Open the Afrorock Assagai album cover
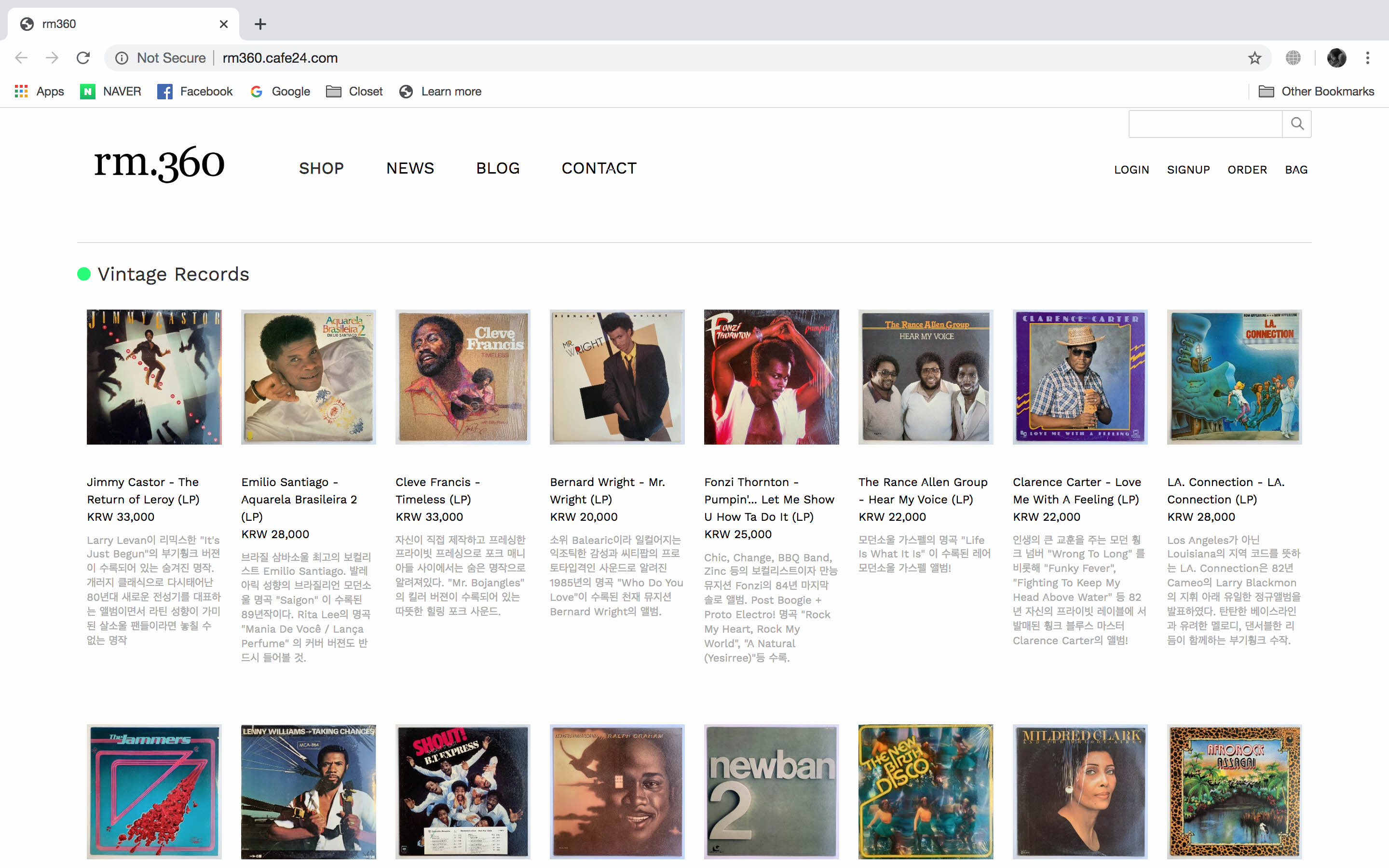The height and width of the screenshot is (868, 1389). [1235, 792]
